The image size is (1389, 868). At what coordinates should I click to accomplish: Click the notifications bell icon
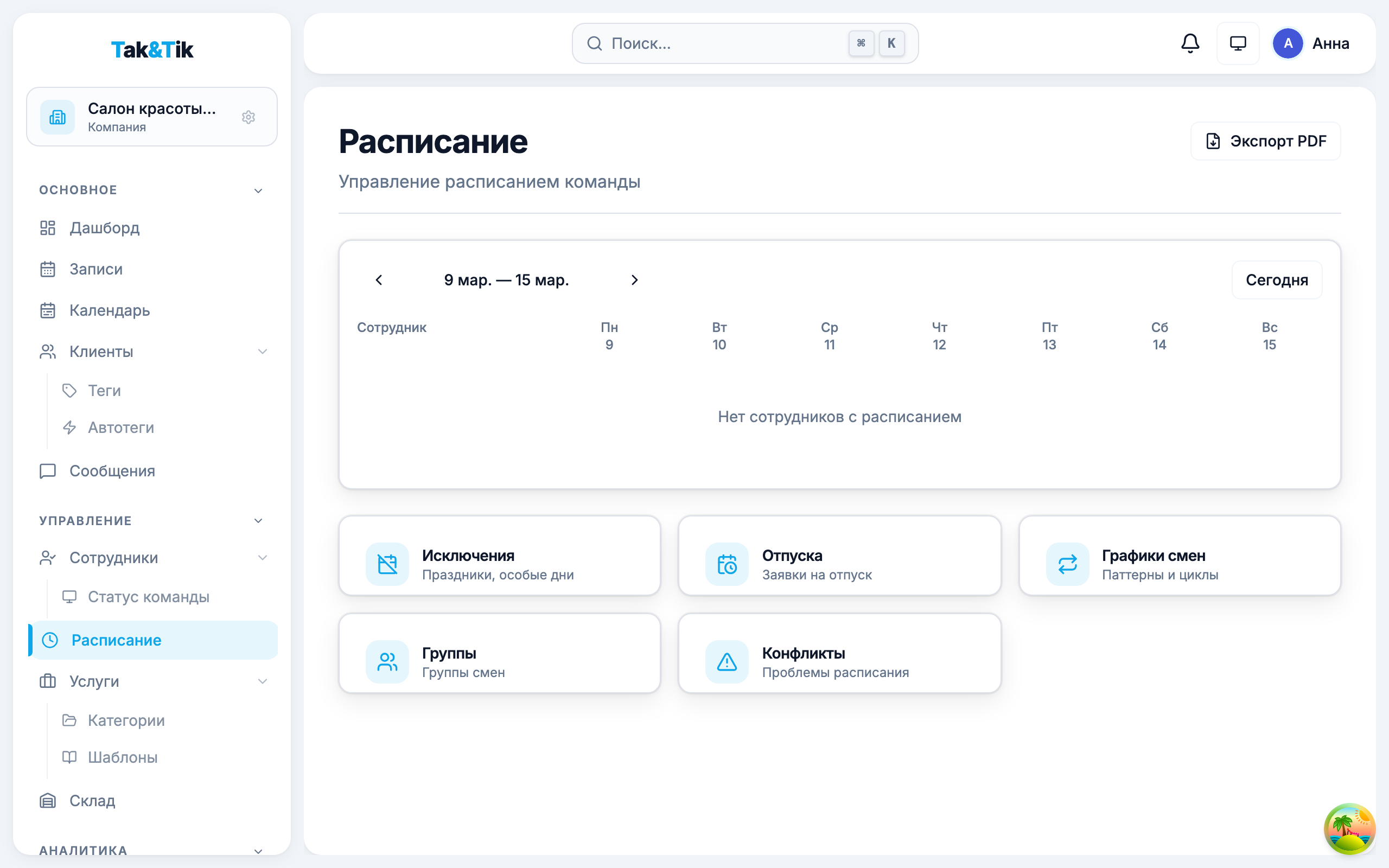pos(1190,43)
